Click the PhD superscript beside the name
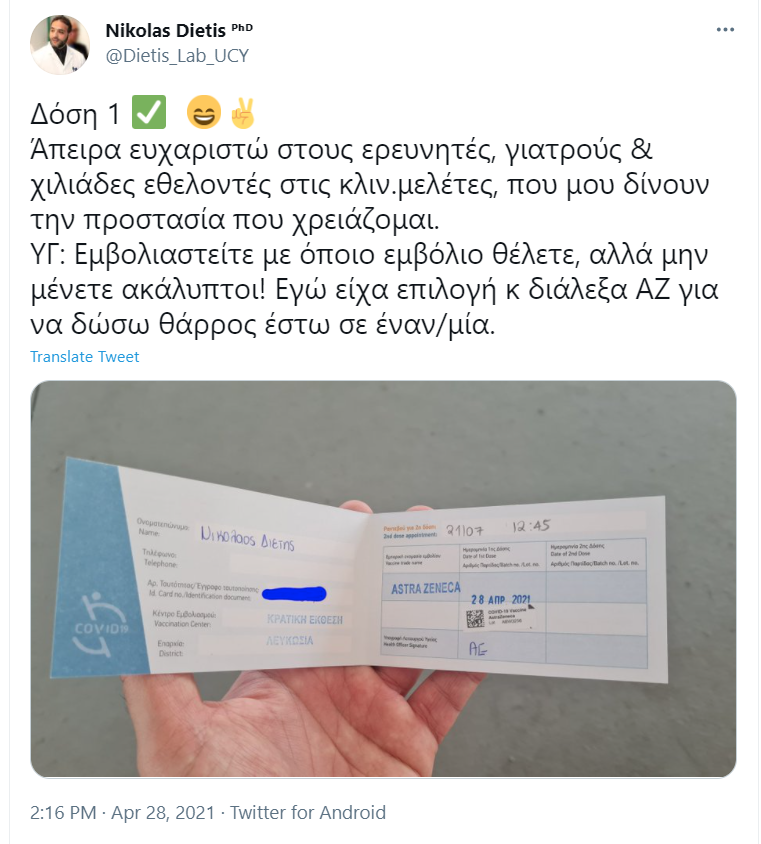The height and width of the screenshot is (844, 761). (x=242, y=27)
